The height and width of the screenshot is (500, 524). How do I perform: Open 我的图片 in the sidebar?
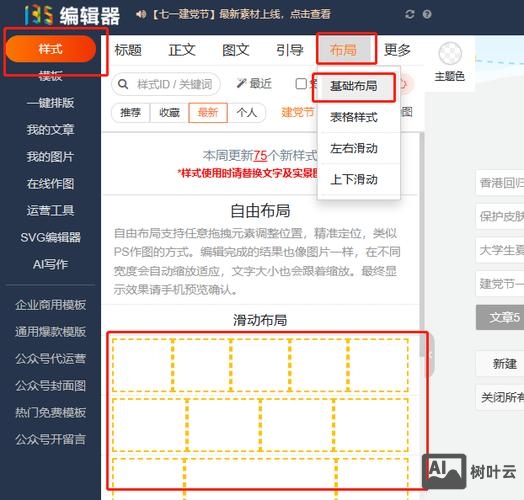click(x=50, y=157)
